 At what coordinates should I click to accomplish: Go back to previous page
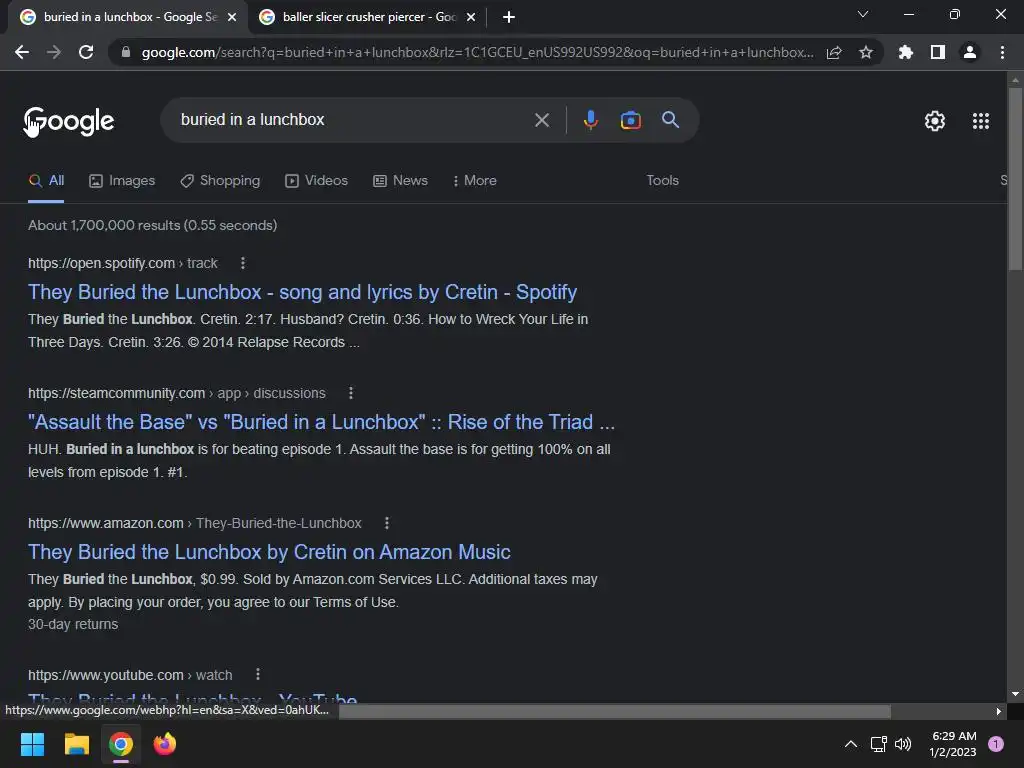(x=22, y=52)
